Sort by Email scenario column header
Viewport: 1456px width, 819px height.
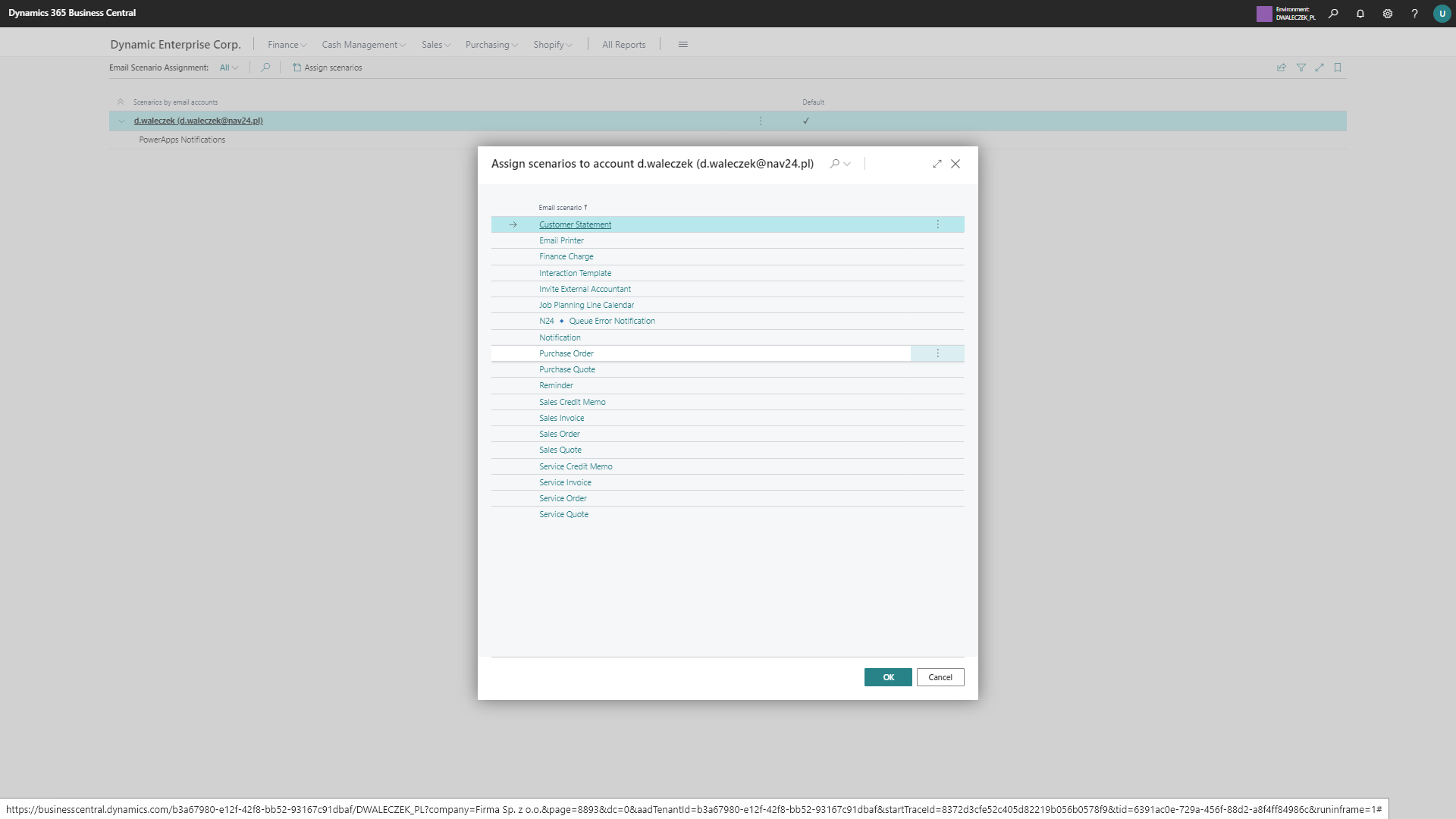click(563, 208)
